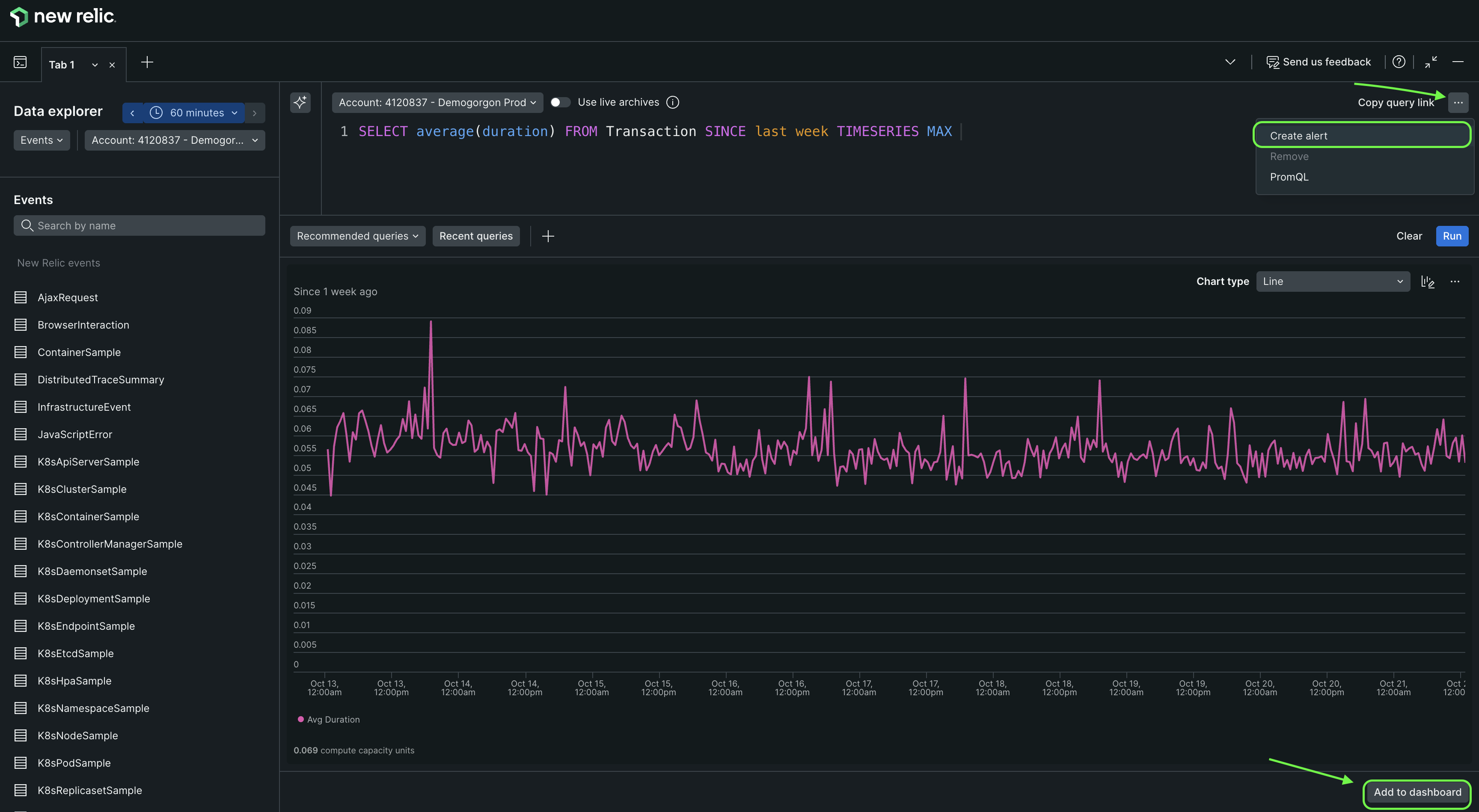Image resolution: width=1479 pixels, height=812 pixels.
Task: Click the Run query button
Action: click(x=1452, y=236)
